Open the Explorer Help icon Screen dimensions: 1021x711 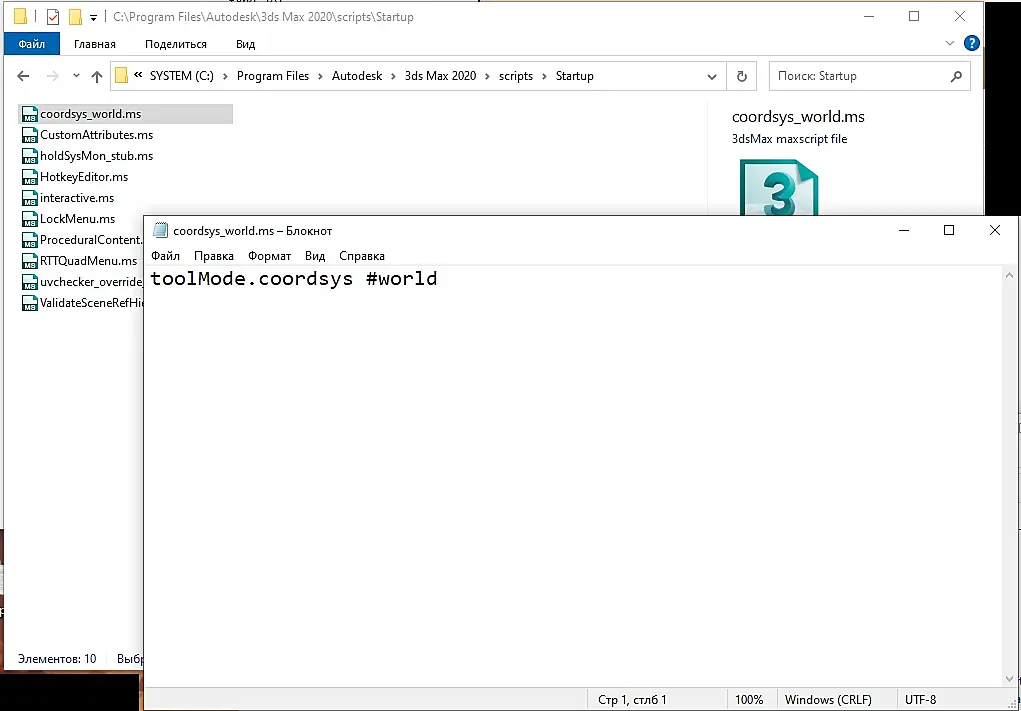[x=972, y=44]
